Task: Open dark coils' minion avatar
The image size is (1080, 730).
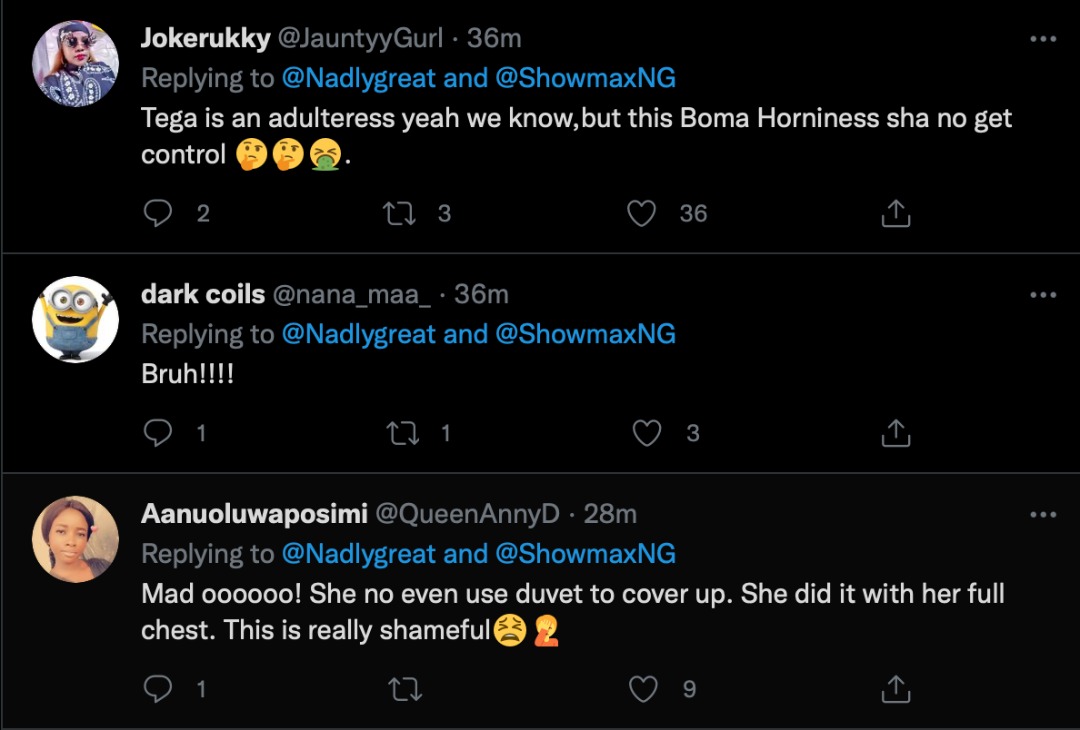Action: click(76, 320)
